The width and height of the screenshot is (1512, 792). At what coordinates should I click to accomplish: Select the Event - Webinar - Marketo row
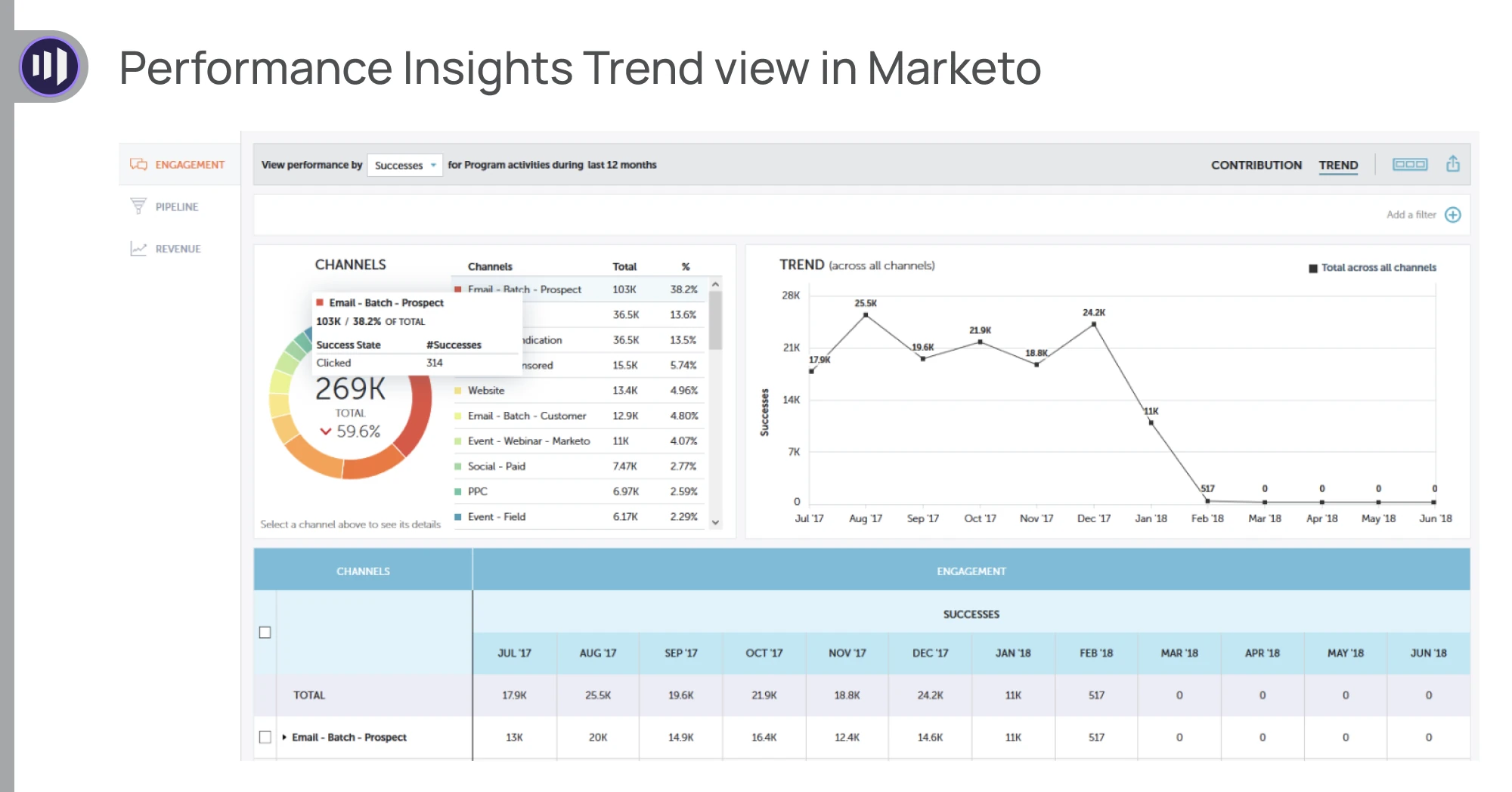578,441
